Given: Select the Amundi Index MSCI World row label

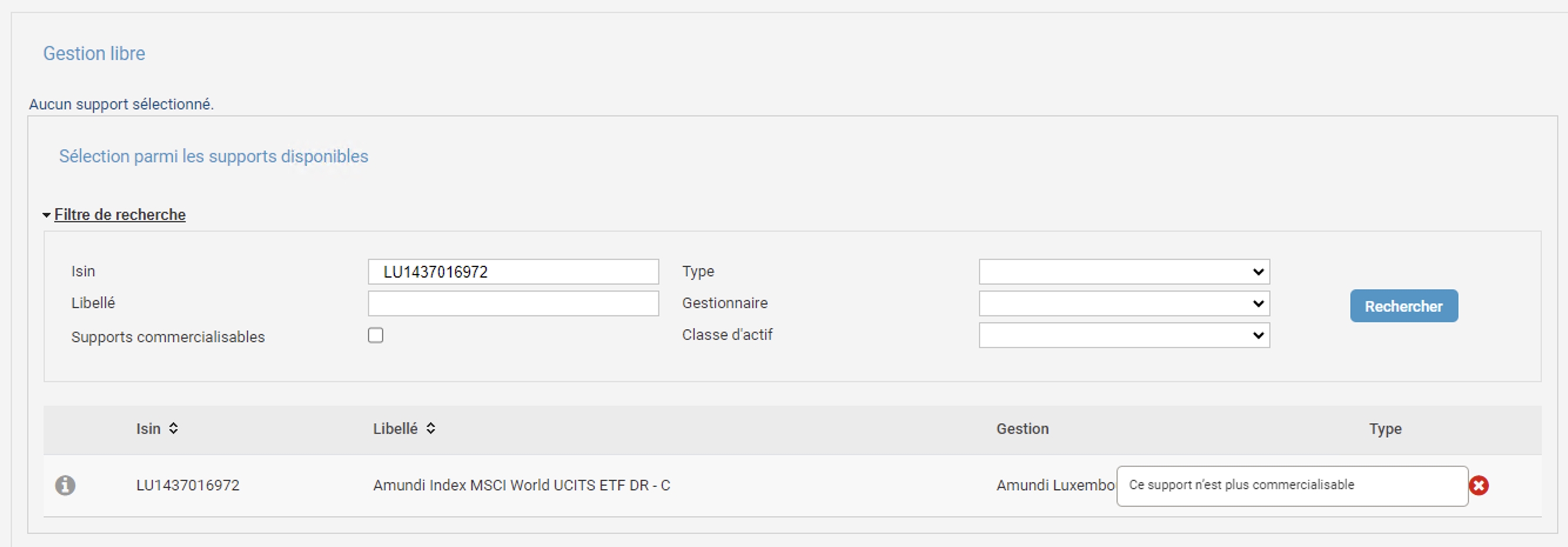Looking at the screenshot, I should pyautogui.click(x=521, y=485).
